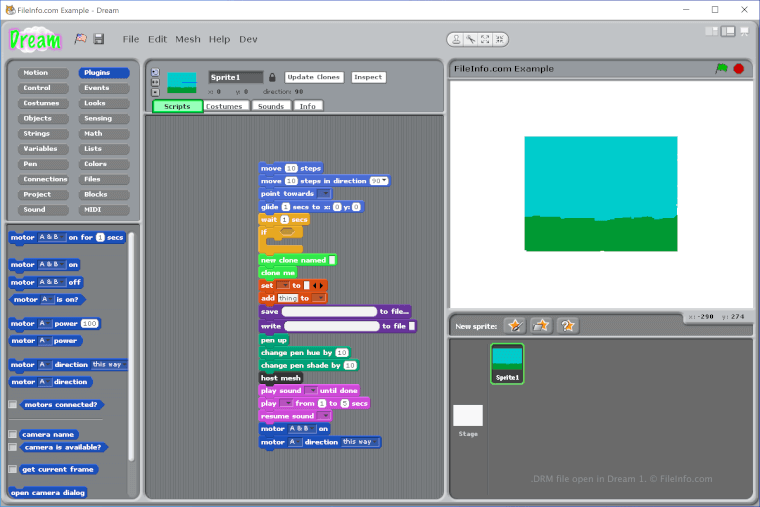
Task: Toggle the 'get current frame' checkbox
Action: (x=12, y=469)
